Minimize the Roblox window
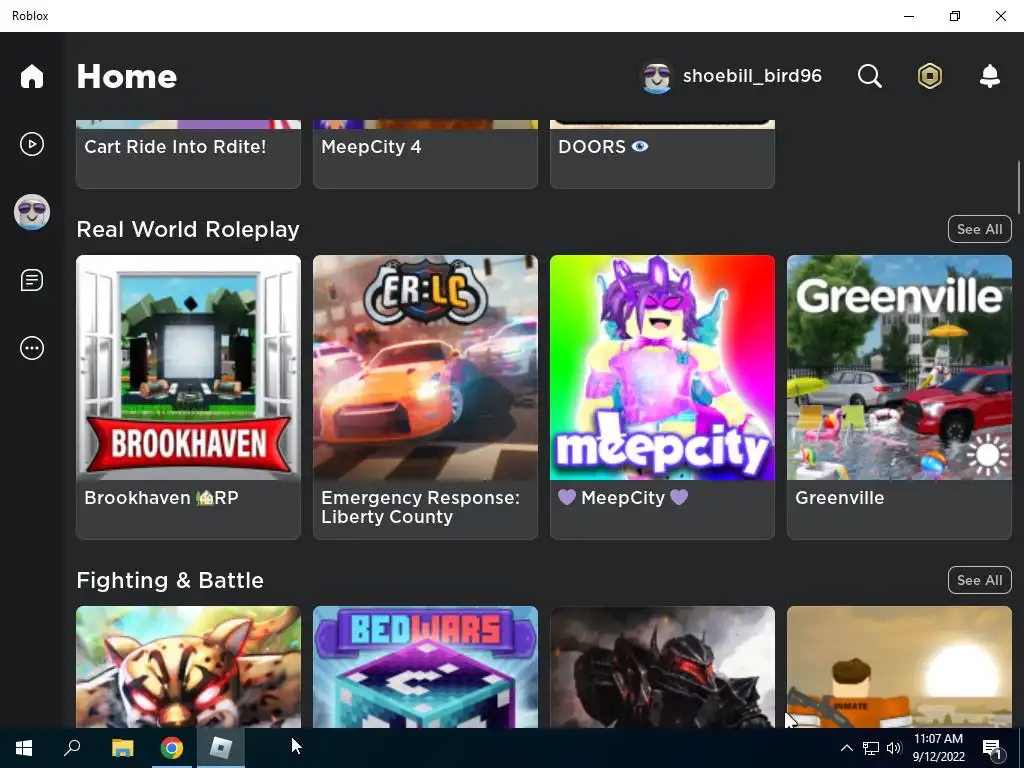This screenshot has height=768, width=1024. 908,16
